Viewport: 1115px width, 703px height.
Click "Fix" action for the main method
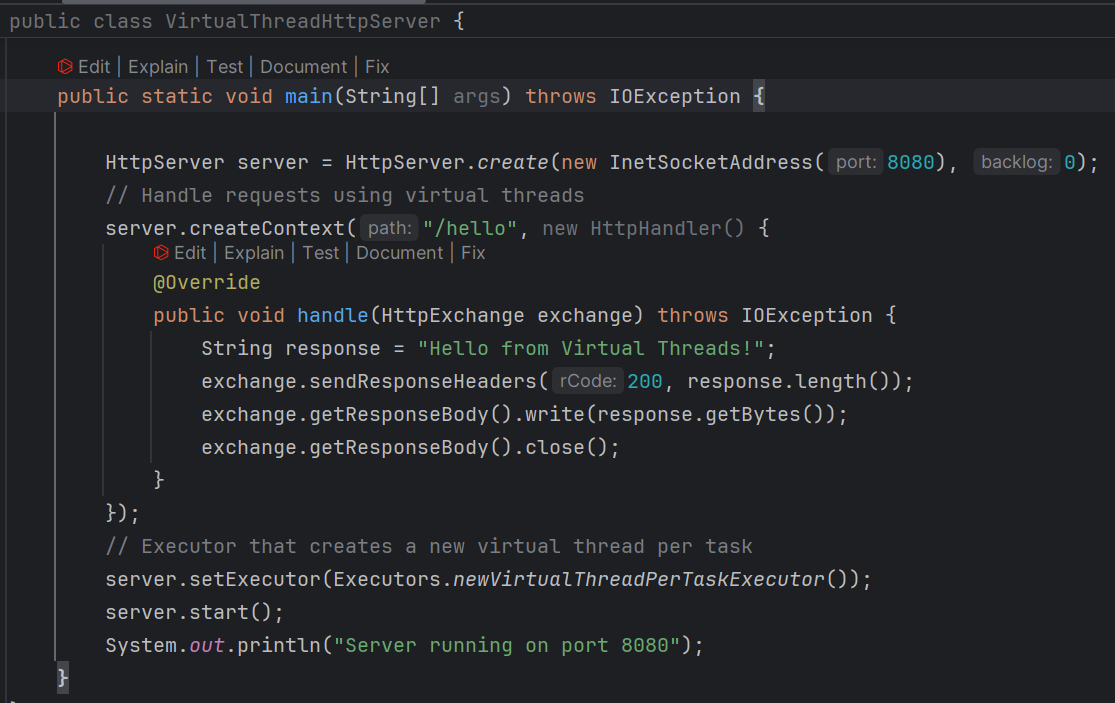(377, 67)
